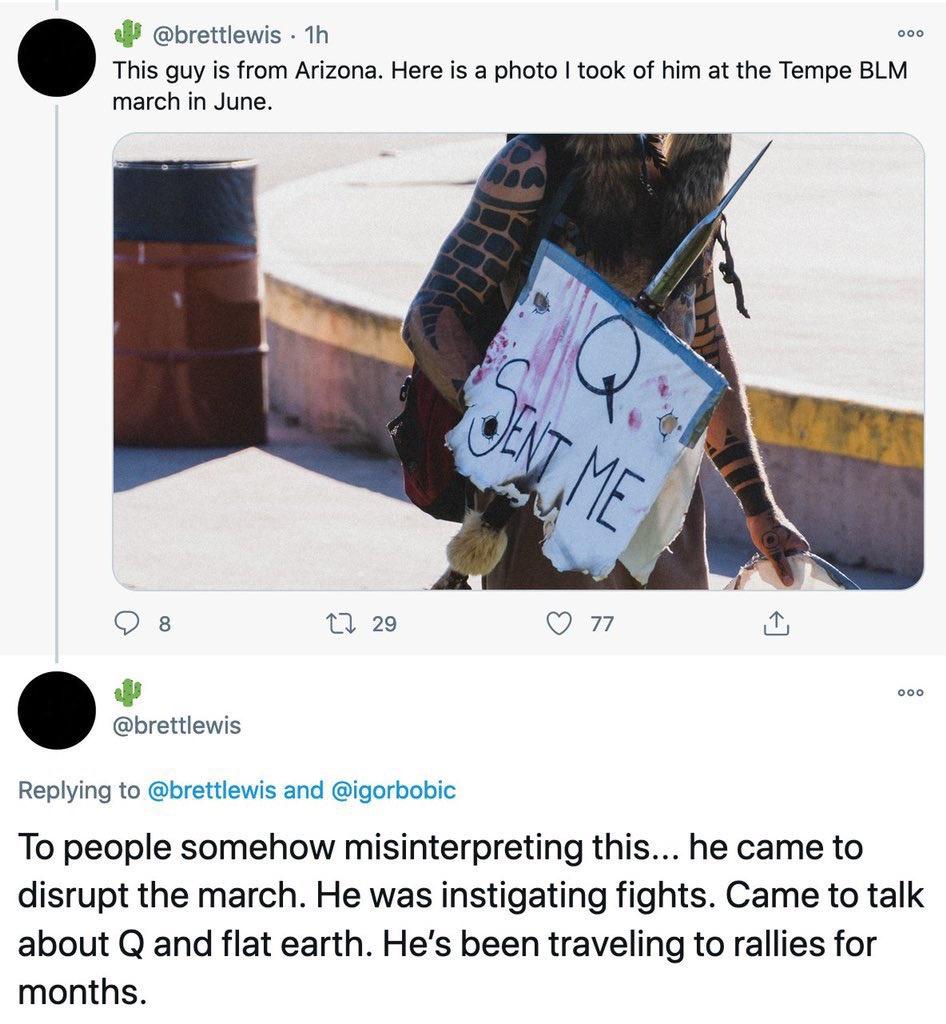The image size is (946, 1024).
Task: Click the reply speech bubble icon
Action: pos(127,624)
